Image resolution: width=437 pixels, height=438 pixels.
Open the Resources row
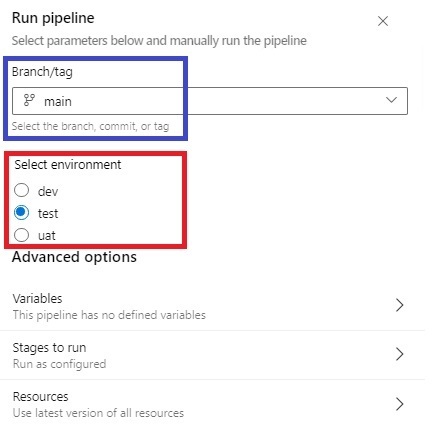(212, 404)
